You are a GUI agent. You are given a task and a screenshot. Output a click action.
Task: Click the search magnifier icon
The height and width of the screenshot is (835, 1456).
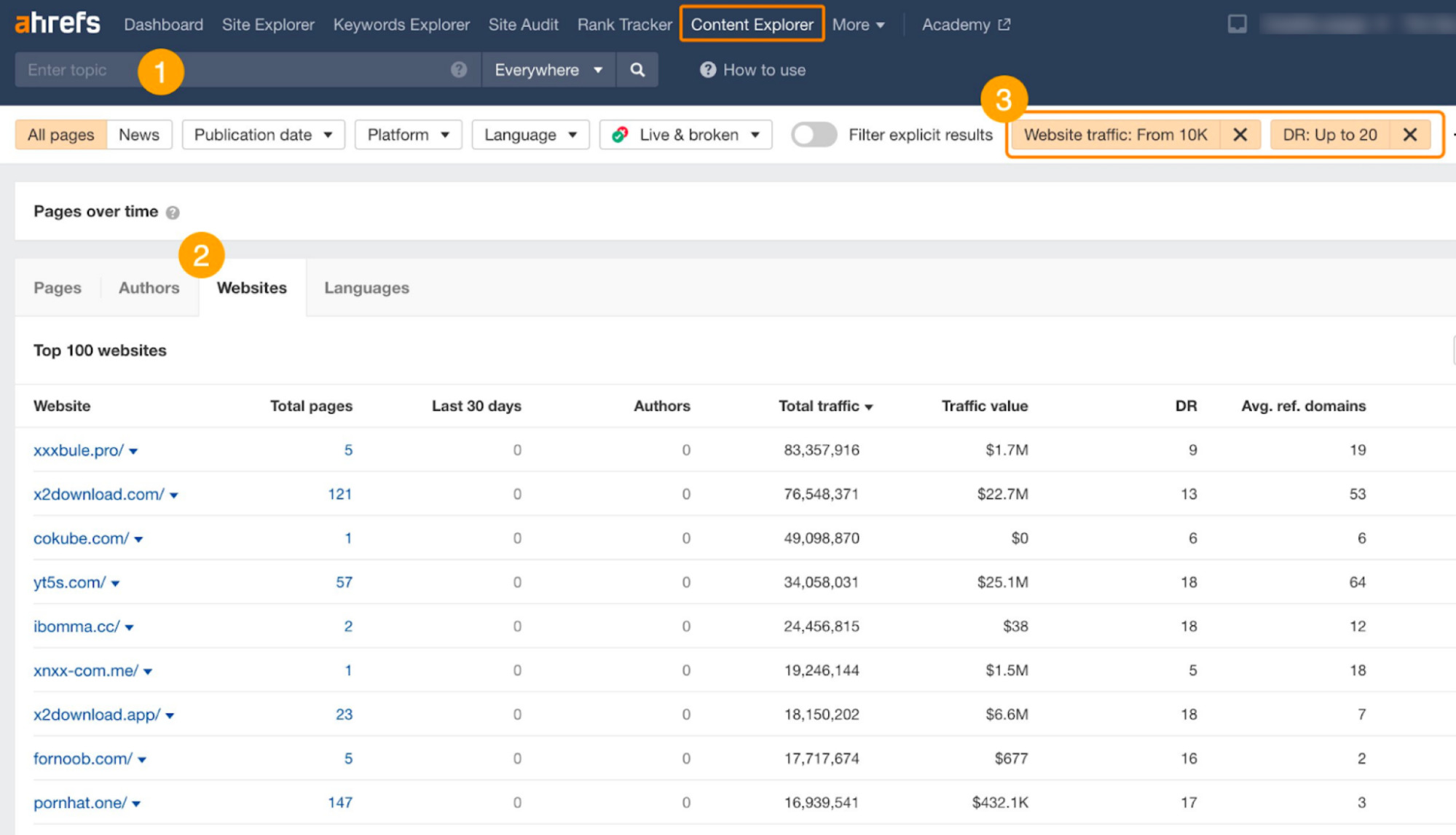[637, 69]
